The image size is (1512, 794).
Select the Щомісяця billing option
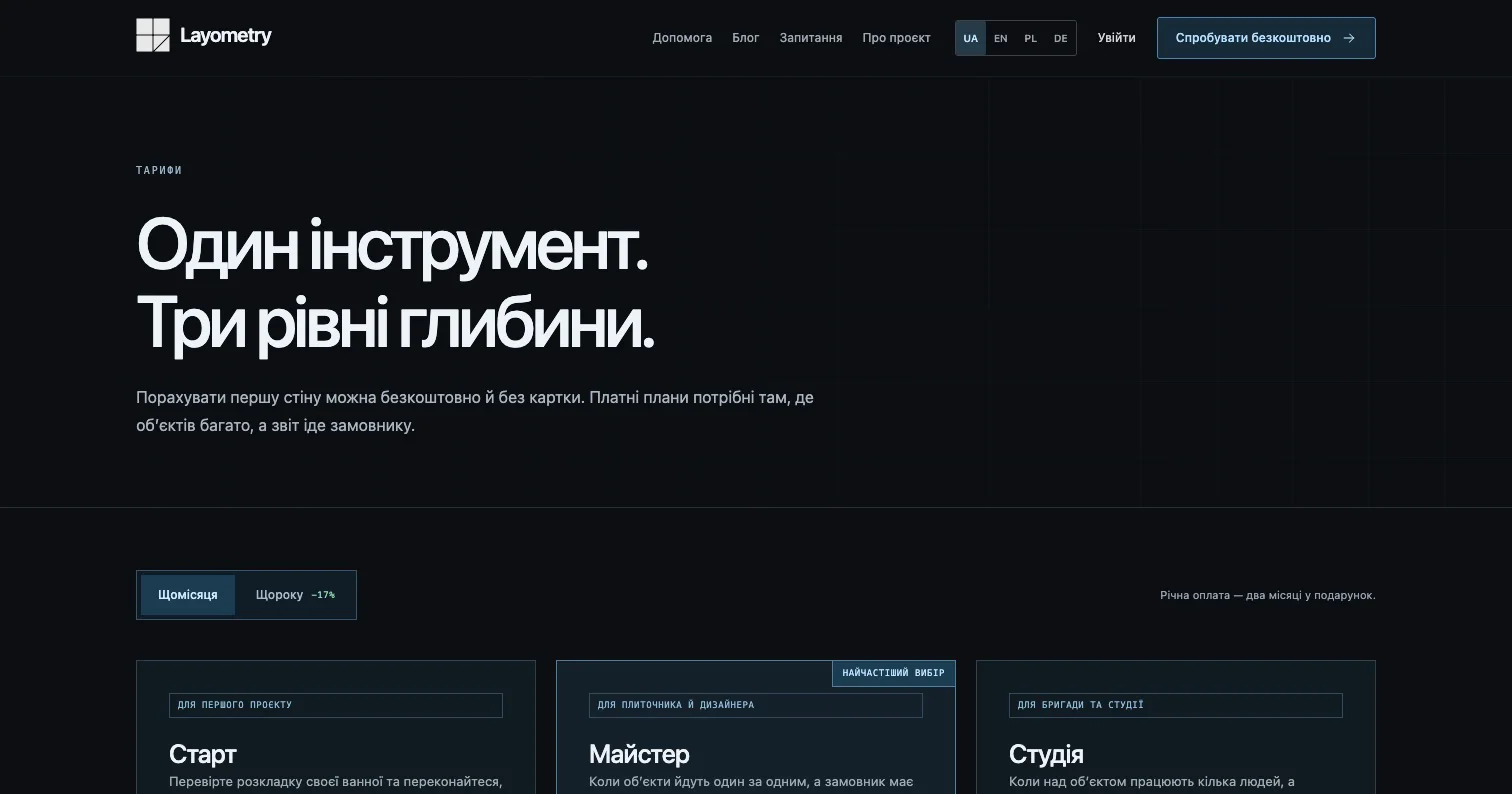click(x=188, y=595)
